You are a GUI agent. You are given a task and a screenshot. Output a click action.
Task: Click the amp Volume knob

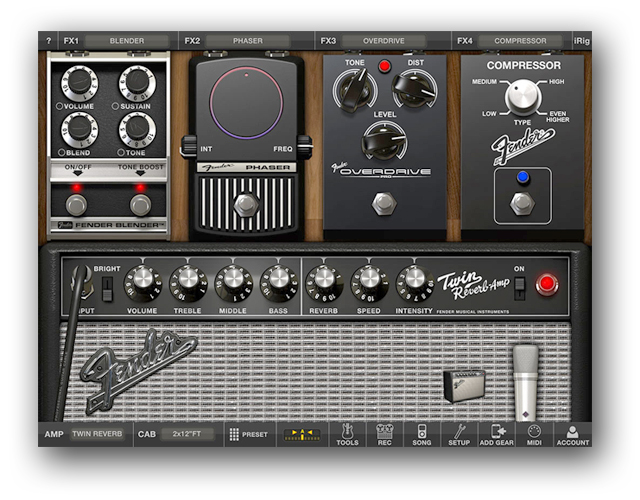[142, 282]
